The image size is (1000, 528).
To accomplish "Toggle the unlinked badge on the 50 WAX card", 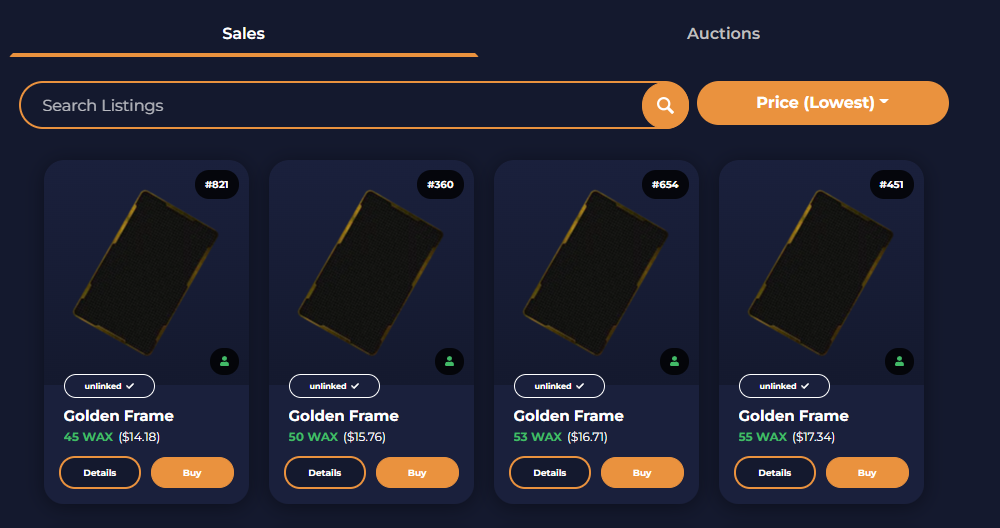I will coord(334,386).
